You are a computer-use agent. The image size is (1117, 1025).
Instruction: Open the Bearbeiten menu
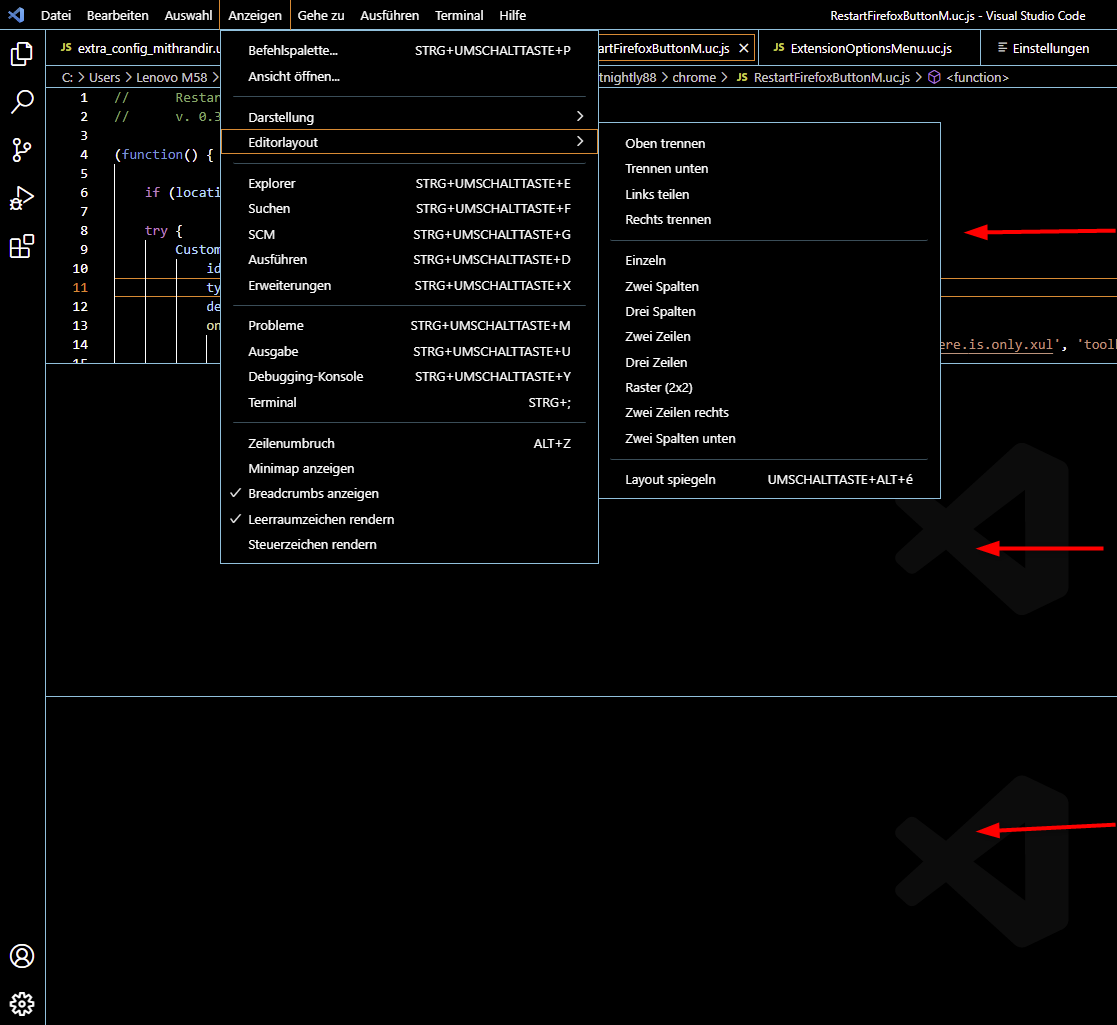click(x=118, y=15)
